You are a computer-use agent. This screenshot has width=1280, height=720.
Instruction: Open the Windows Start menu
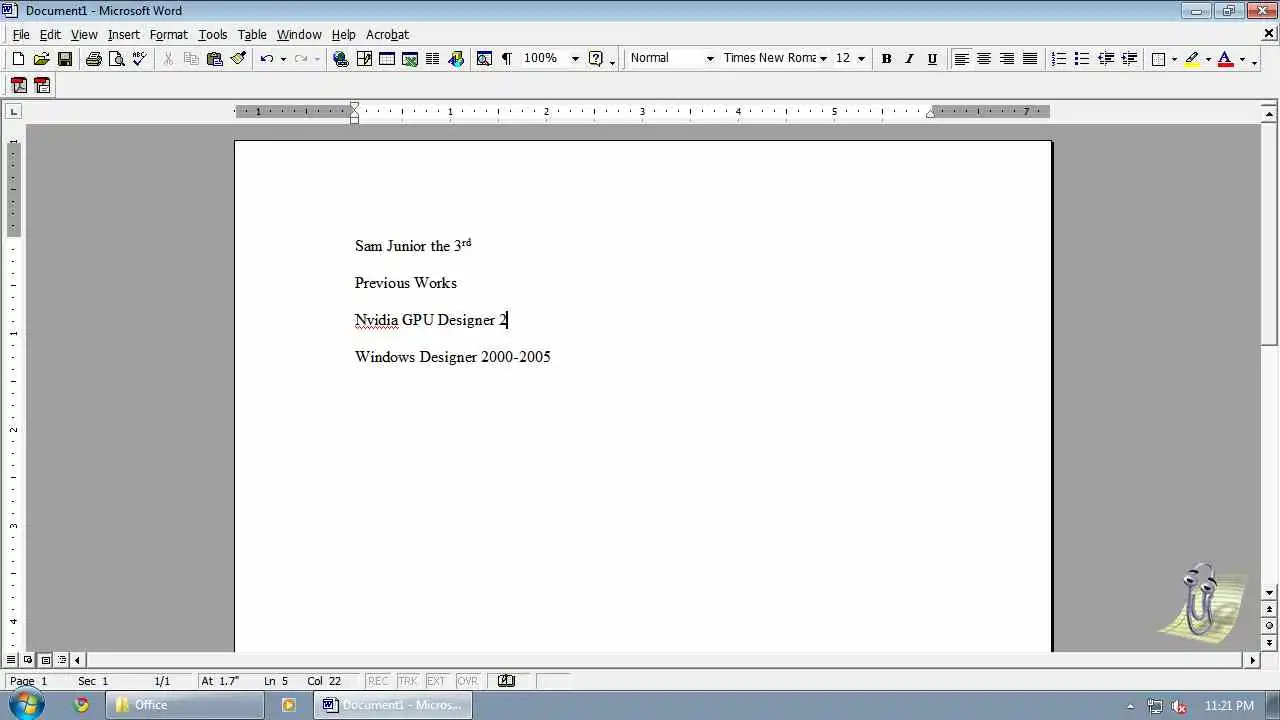pyautogui.click(x=25, y=704)
